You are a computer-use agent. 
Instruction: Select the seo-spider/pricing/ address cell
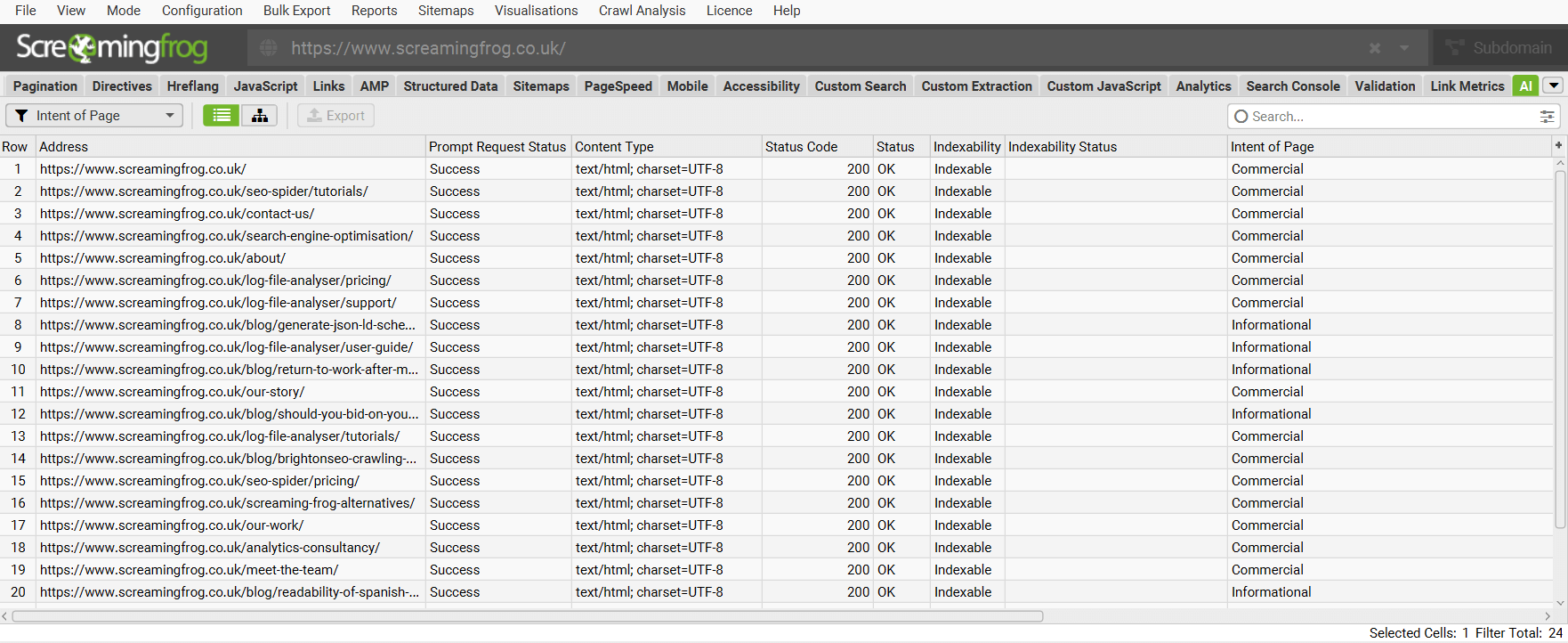click(230, 481)
